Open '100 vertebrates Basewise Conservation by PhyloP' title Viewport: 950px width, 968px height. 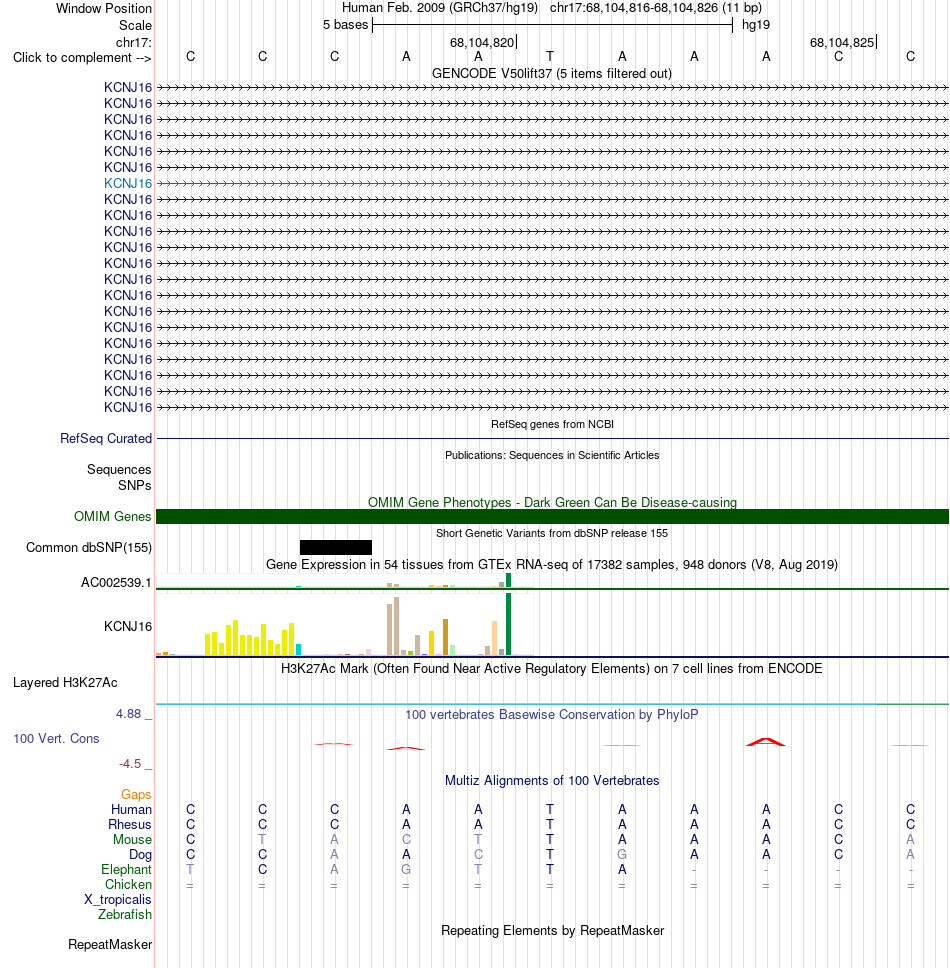coord(552,714)
